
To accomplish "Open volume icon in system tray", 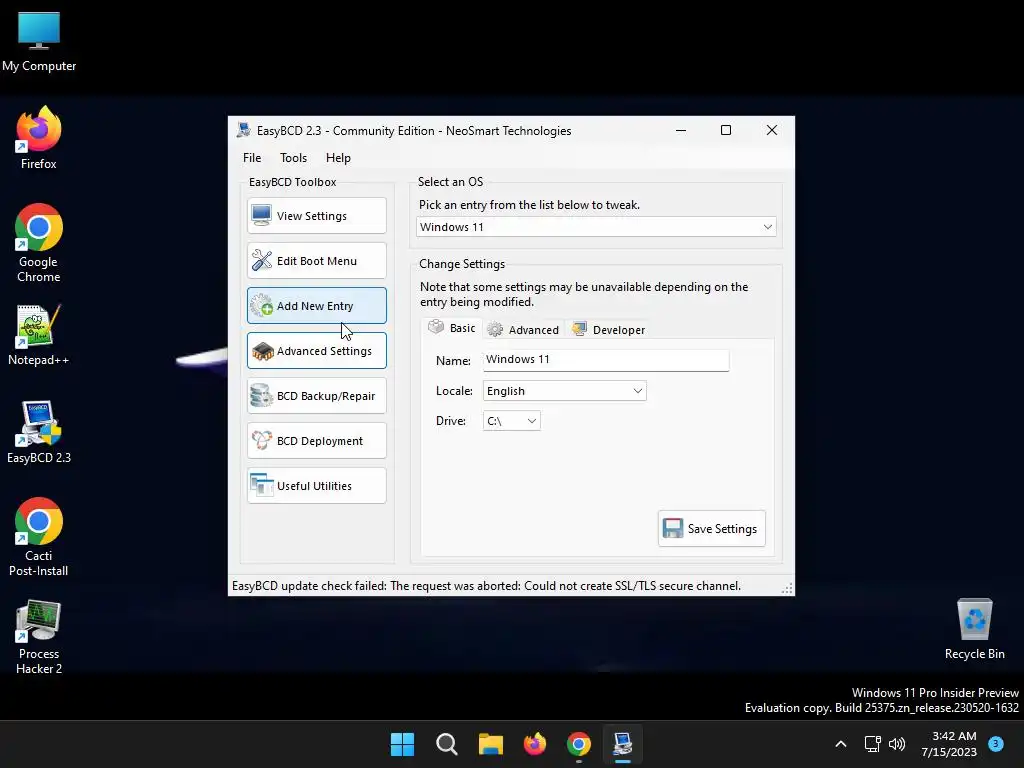I will point(897,744).
